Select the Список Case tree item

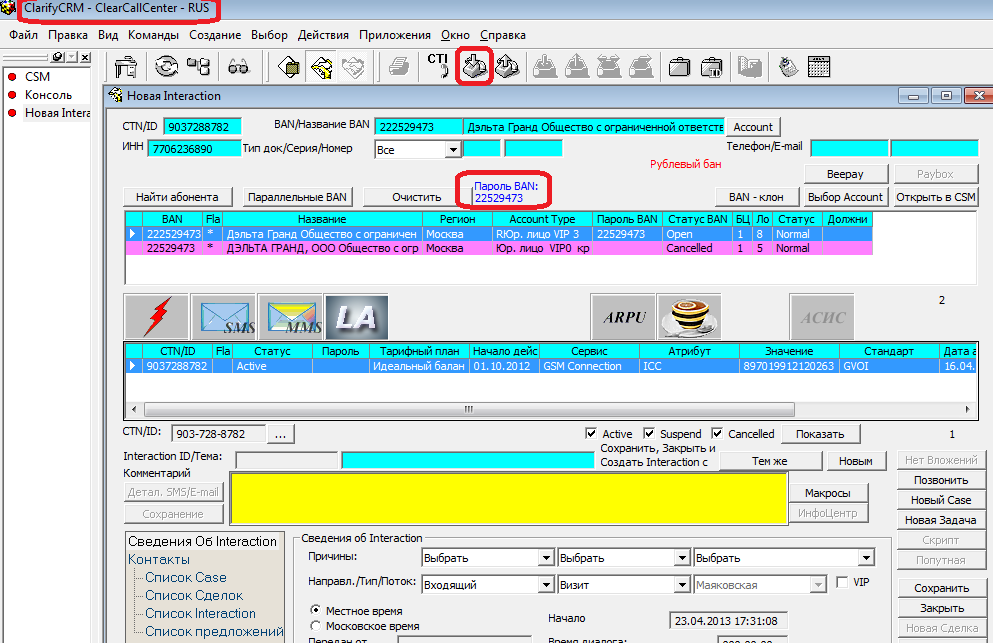(x=186, y=577)
